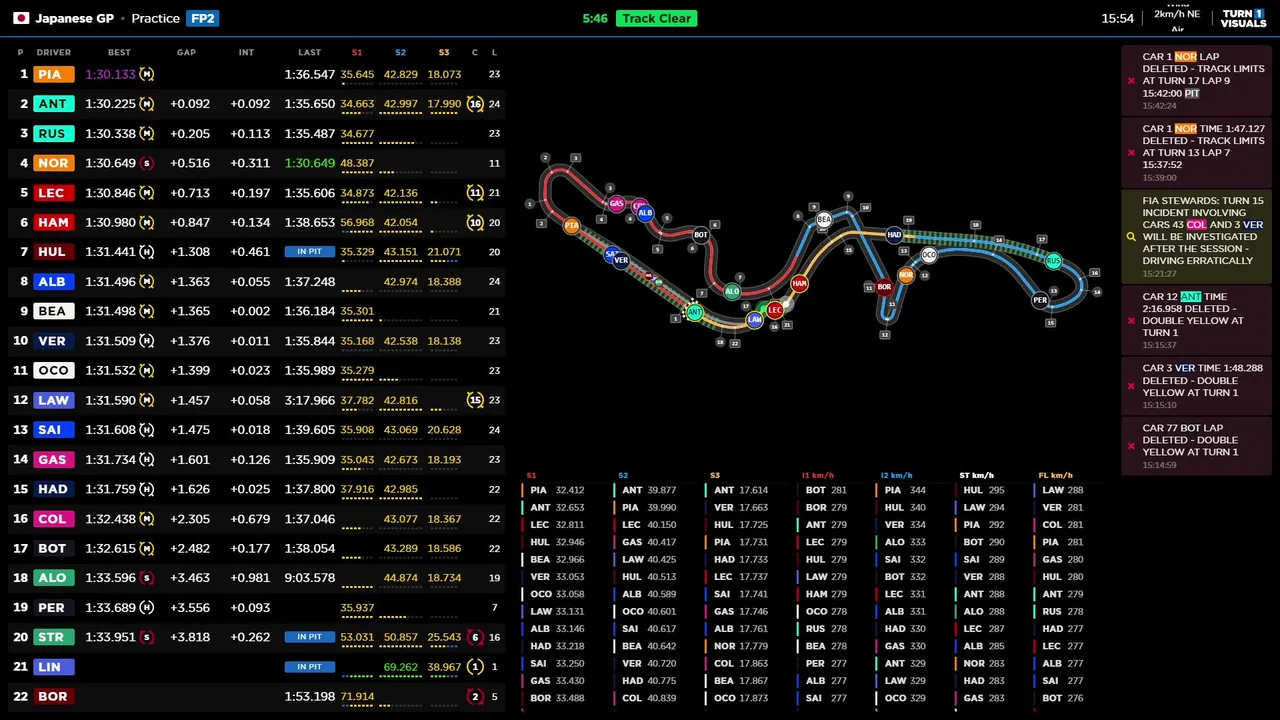Click the DRIVER column header
The image size is (1280, 720).
(54, 52)
